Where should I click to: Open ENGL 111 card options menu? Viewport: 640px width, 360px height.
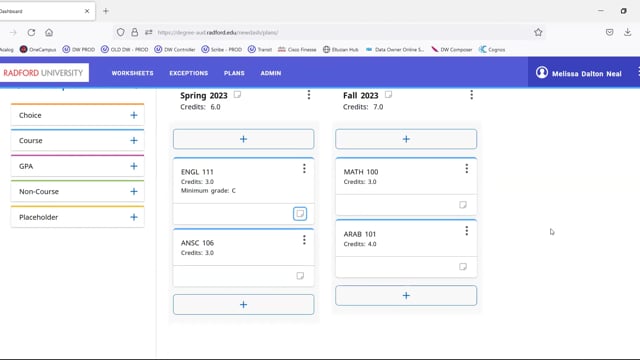(304, 169)
